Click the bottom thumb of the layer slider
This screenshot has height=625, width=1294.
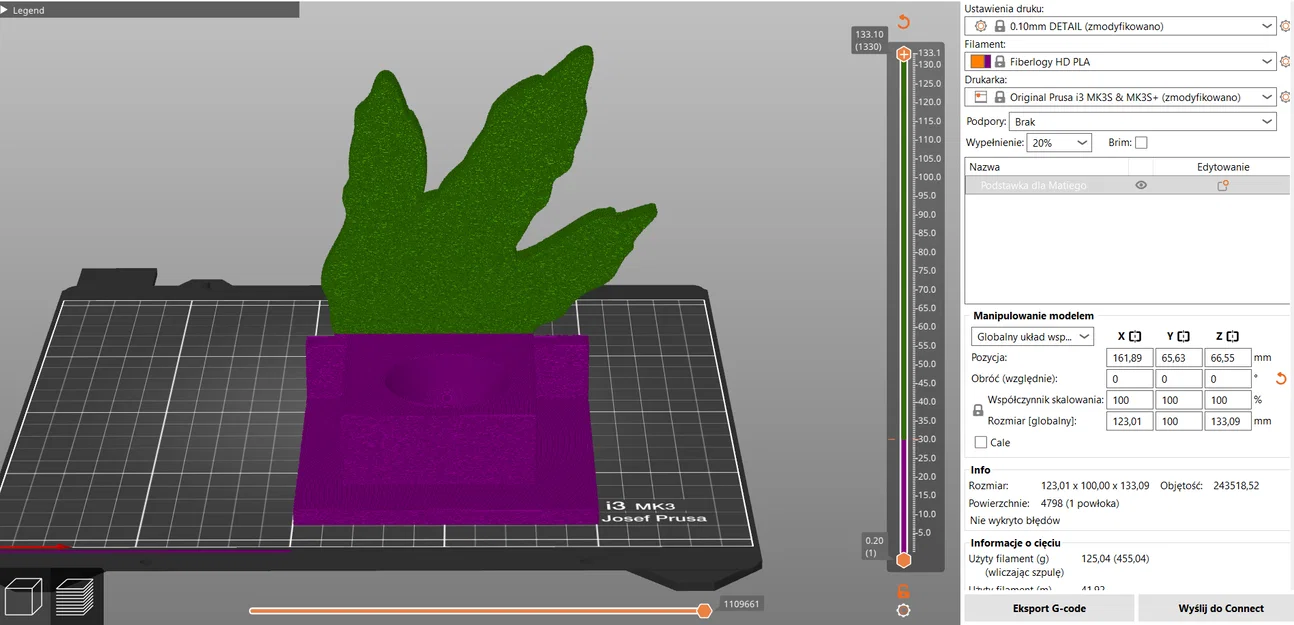click(904, 560)
